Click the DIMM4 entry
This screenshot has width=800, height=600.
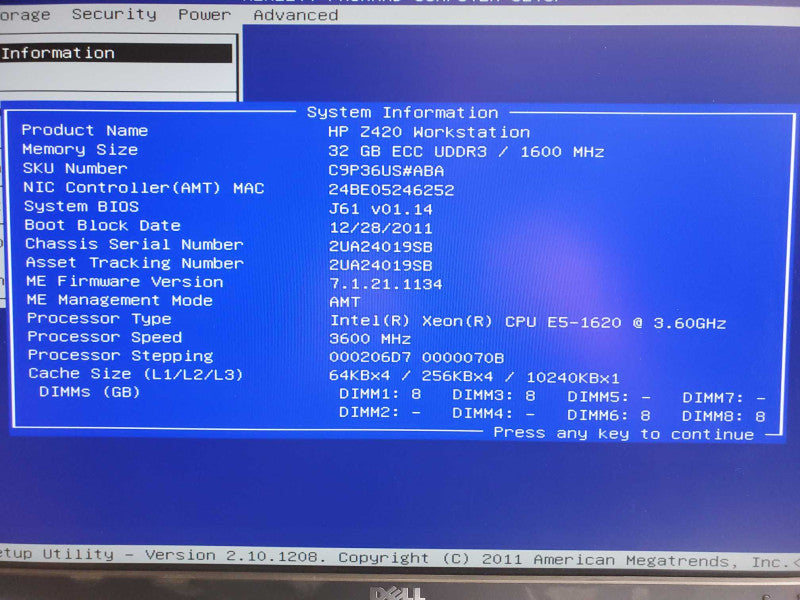pyautogui.click(x=494, y=414)
